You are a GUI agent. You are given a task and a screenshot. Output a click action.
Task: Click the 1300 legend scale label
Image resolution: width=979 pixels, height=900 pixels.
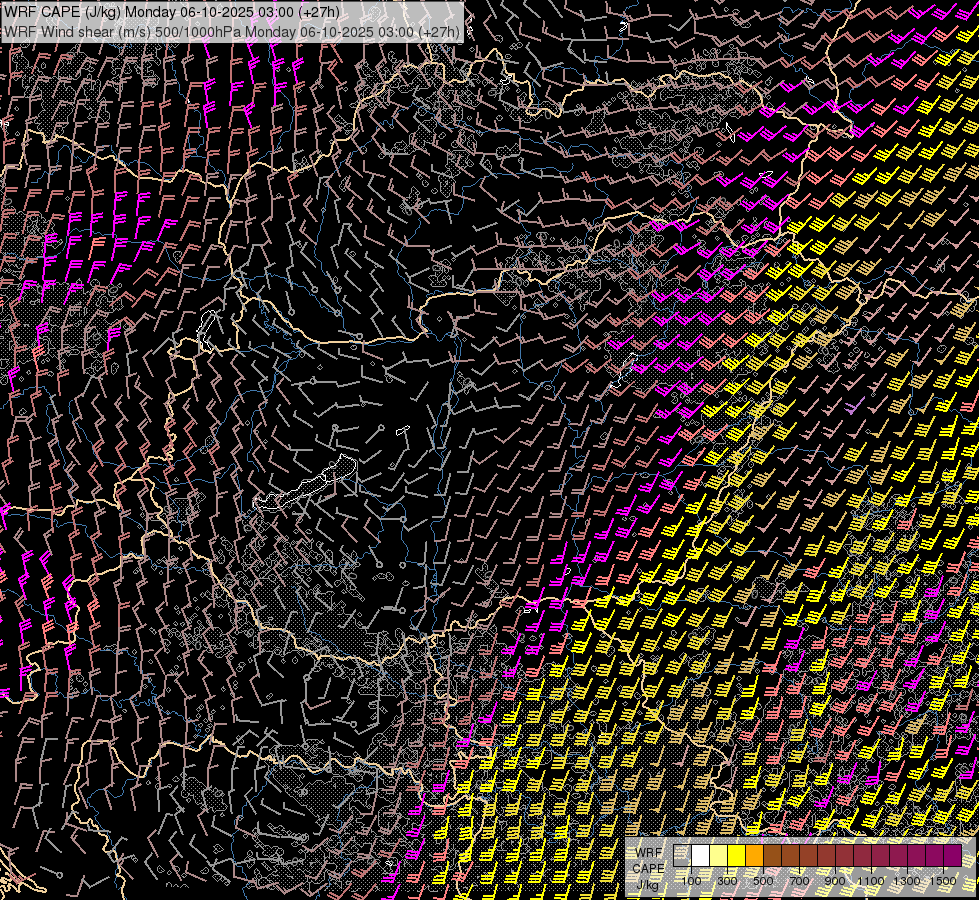(907, 881)
